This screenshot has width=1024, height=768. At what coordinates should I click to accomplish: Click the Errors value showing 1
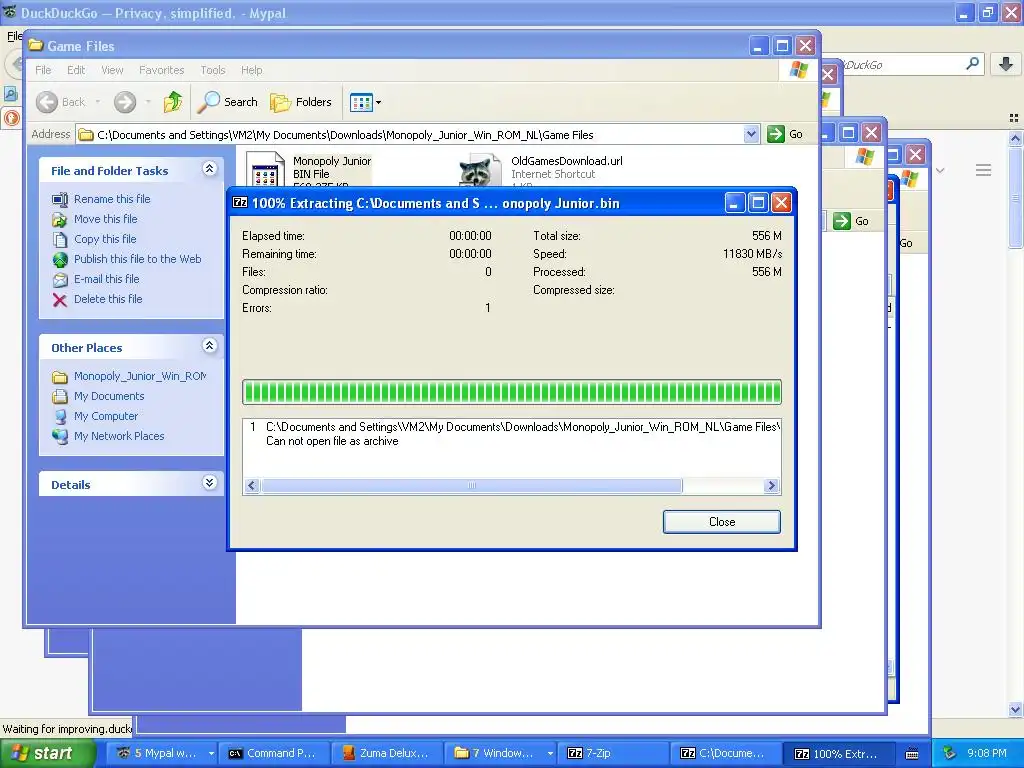[487, 308]
